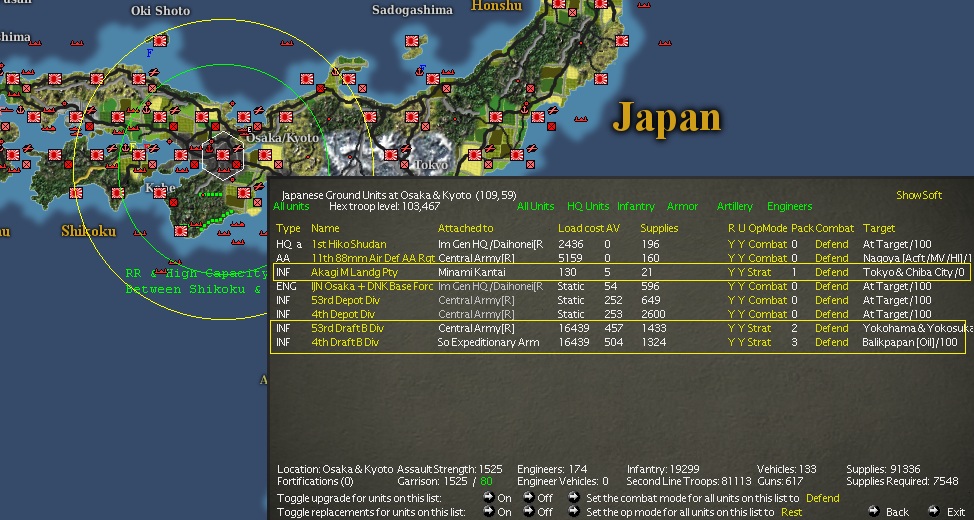Click 'Balikpapan [Oil]/100' target
Image resolution: width=974 pixels, height=520 pixels.
click(x=910, y=342)
